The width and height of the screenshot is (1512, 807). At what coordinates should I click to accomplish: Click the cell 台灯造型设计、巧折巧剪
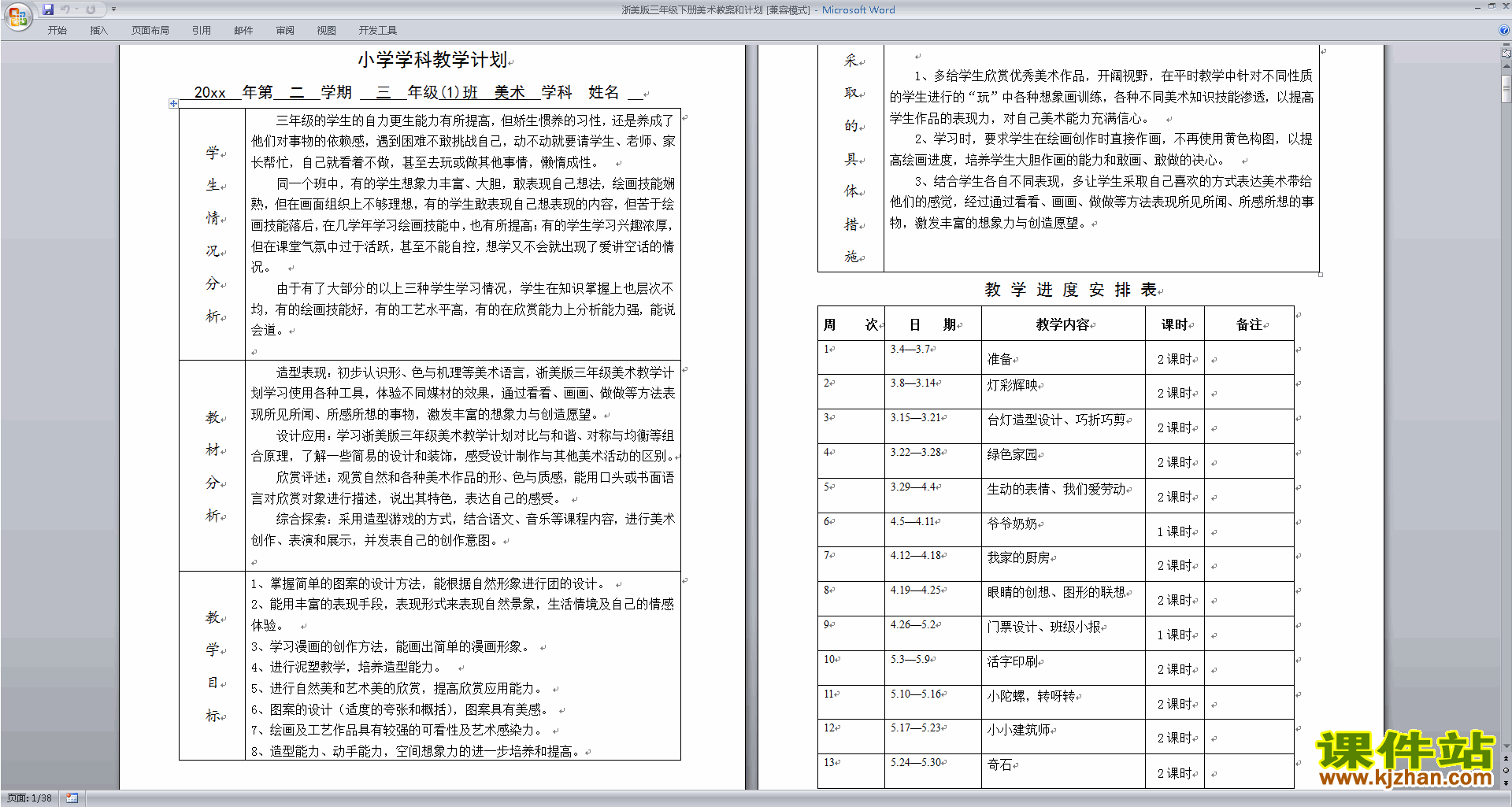pos(1063,426)
